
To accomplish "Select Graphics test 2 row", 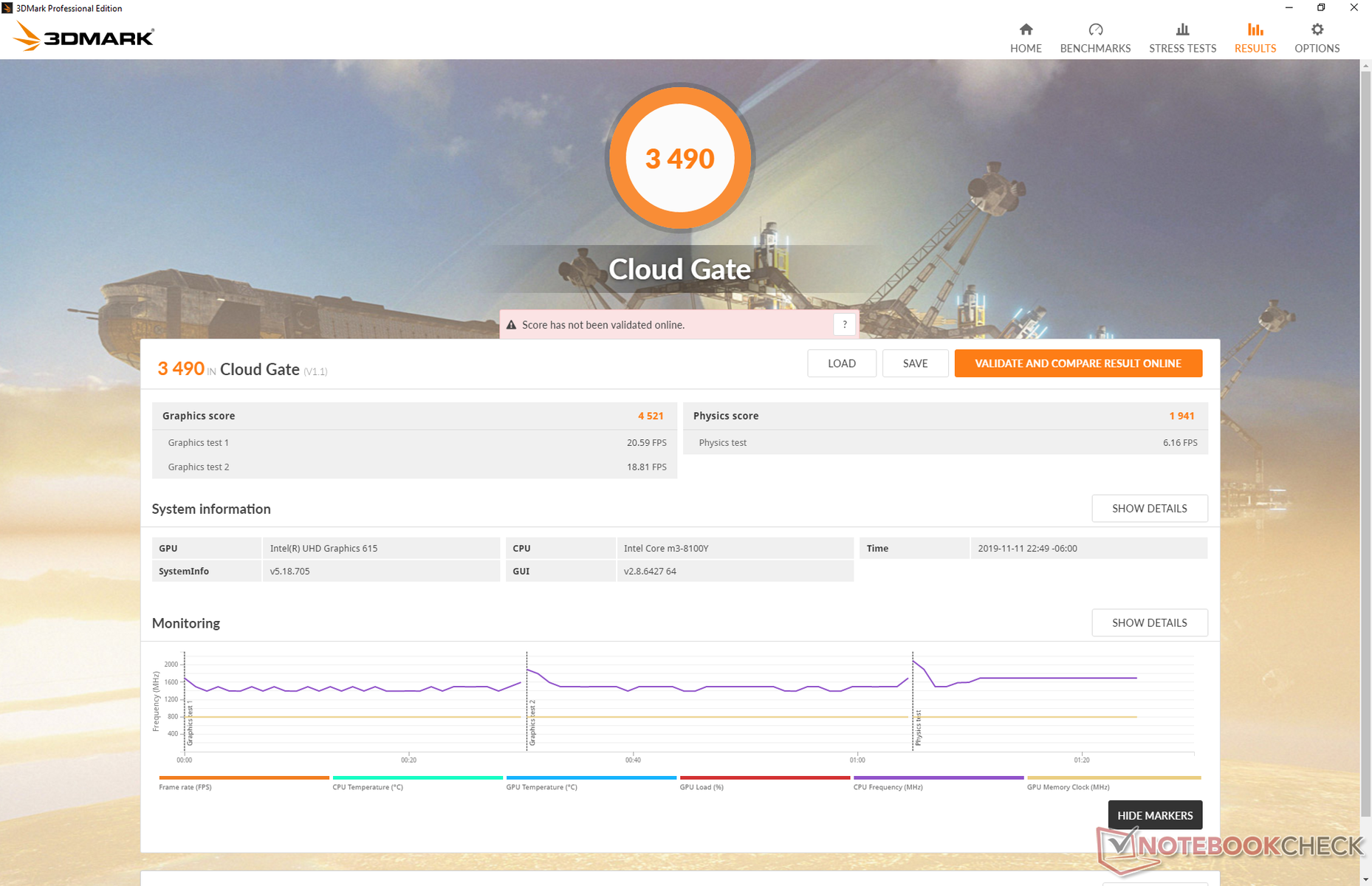I will 414,467.
